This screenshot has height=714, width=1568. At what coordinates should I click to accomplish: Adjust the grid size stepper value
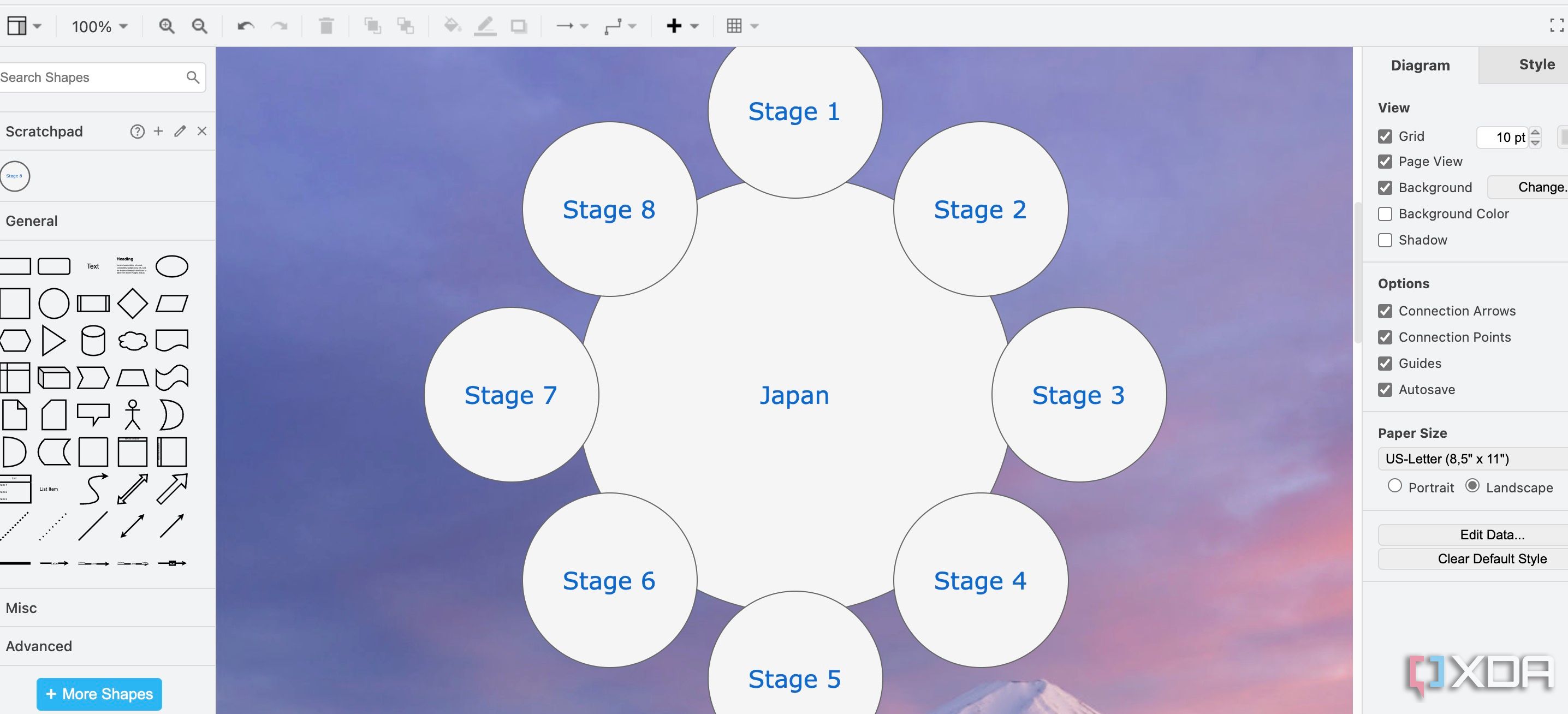coord(1535,137)
